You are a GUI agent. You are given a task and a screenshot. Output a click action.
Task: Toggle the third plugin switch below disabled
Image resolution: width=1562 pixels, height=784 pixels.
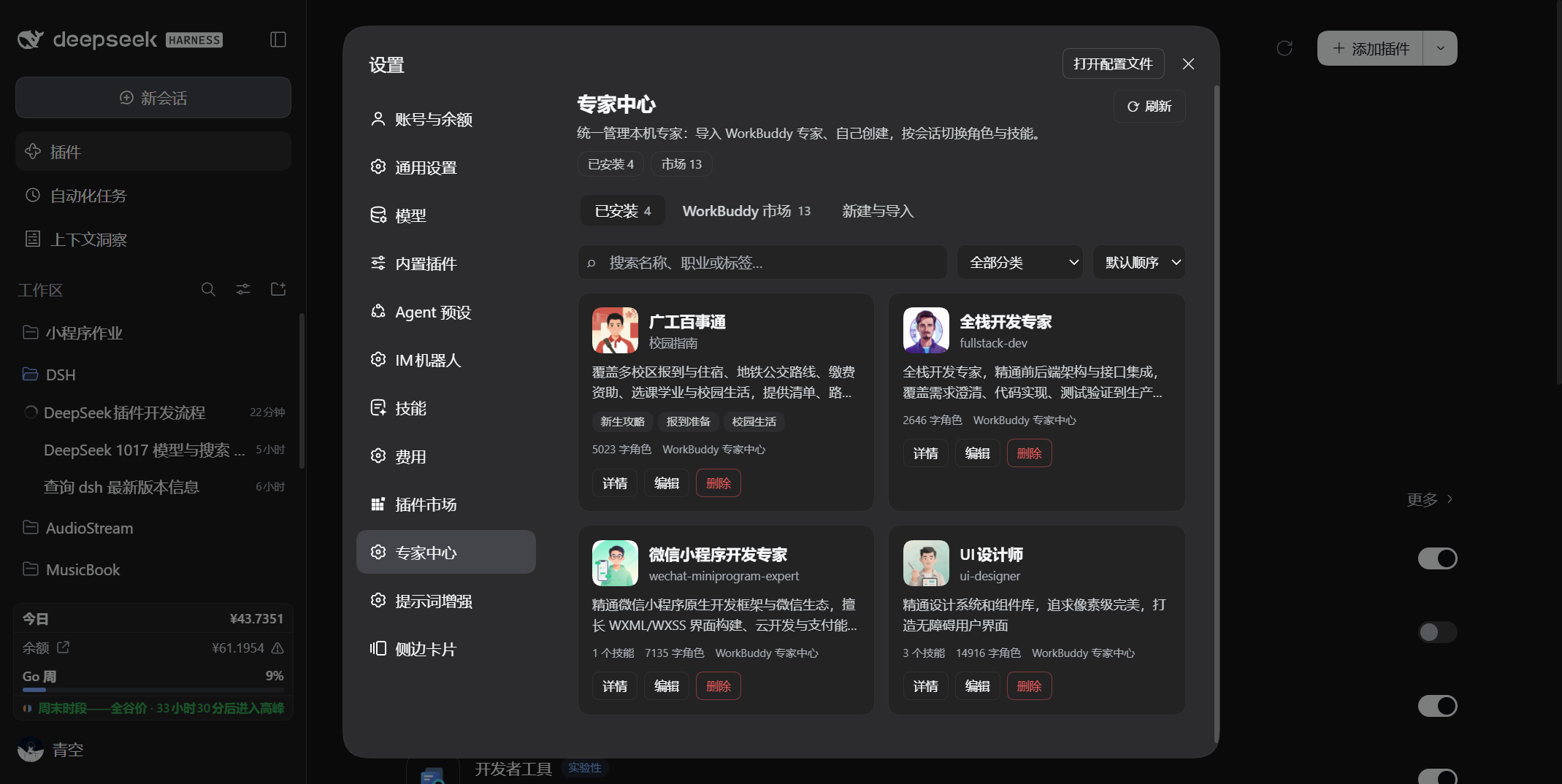pyautogui.click(x=1437, y=706)
